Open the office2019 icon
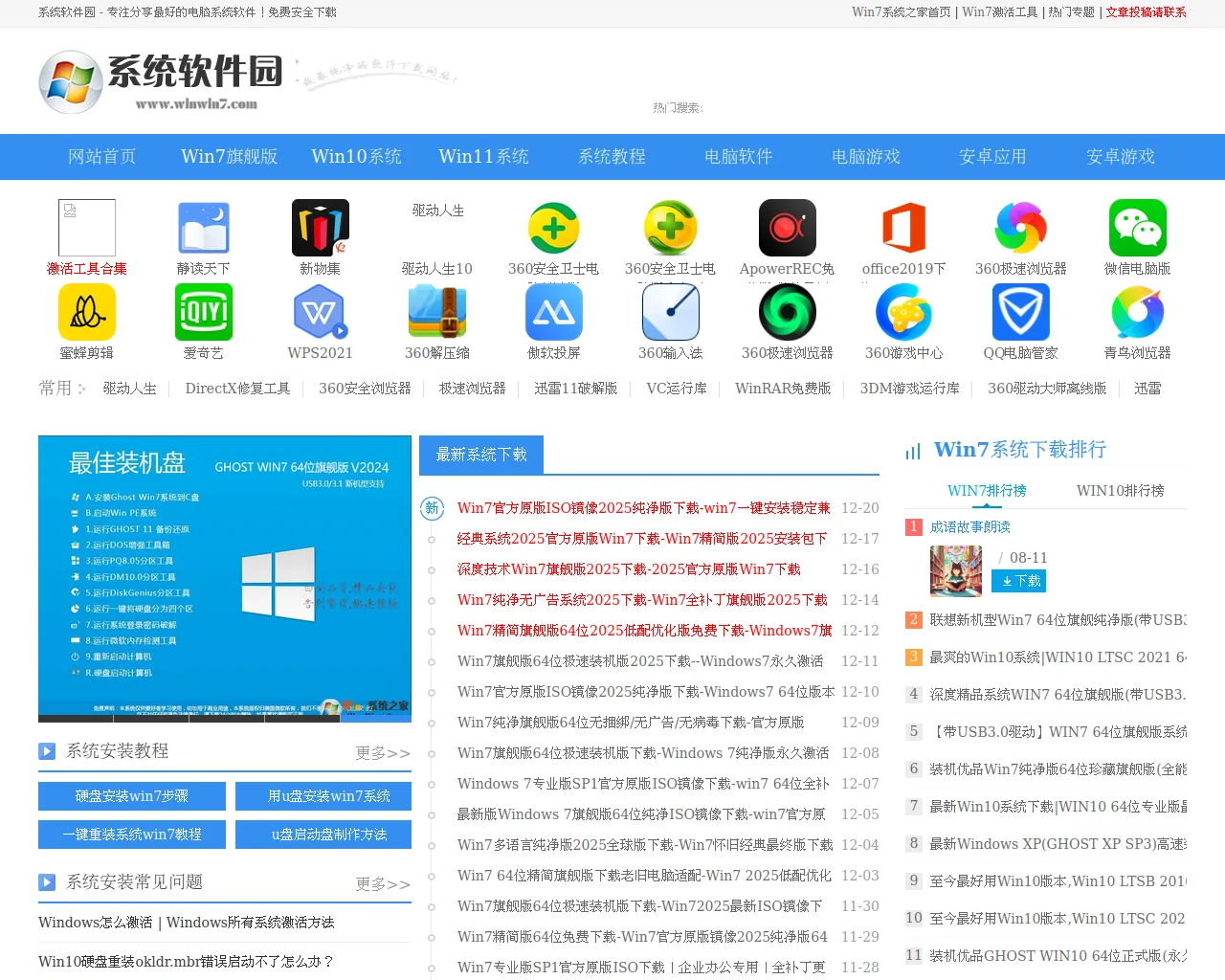 click(903, 228)
